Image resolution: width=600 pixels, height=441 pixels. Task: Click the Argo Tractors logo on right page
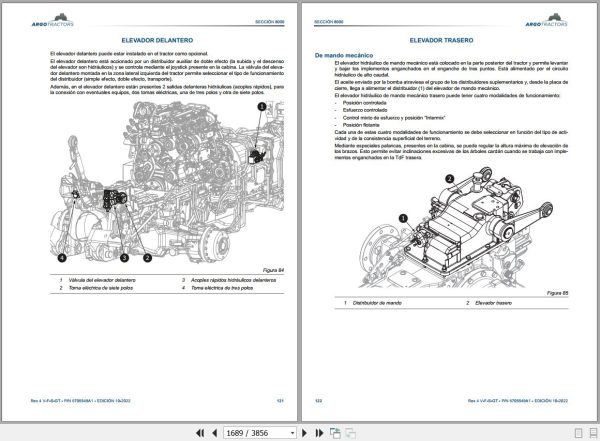[546, 20]
